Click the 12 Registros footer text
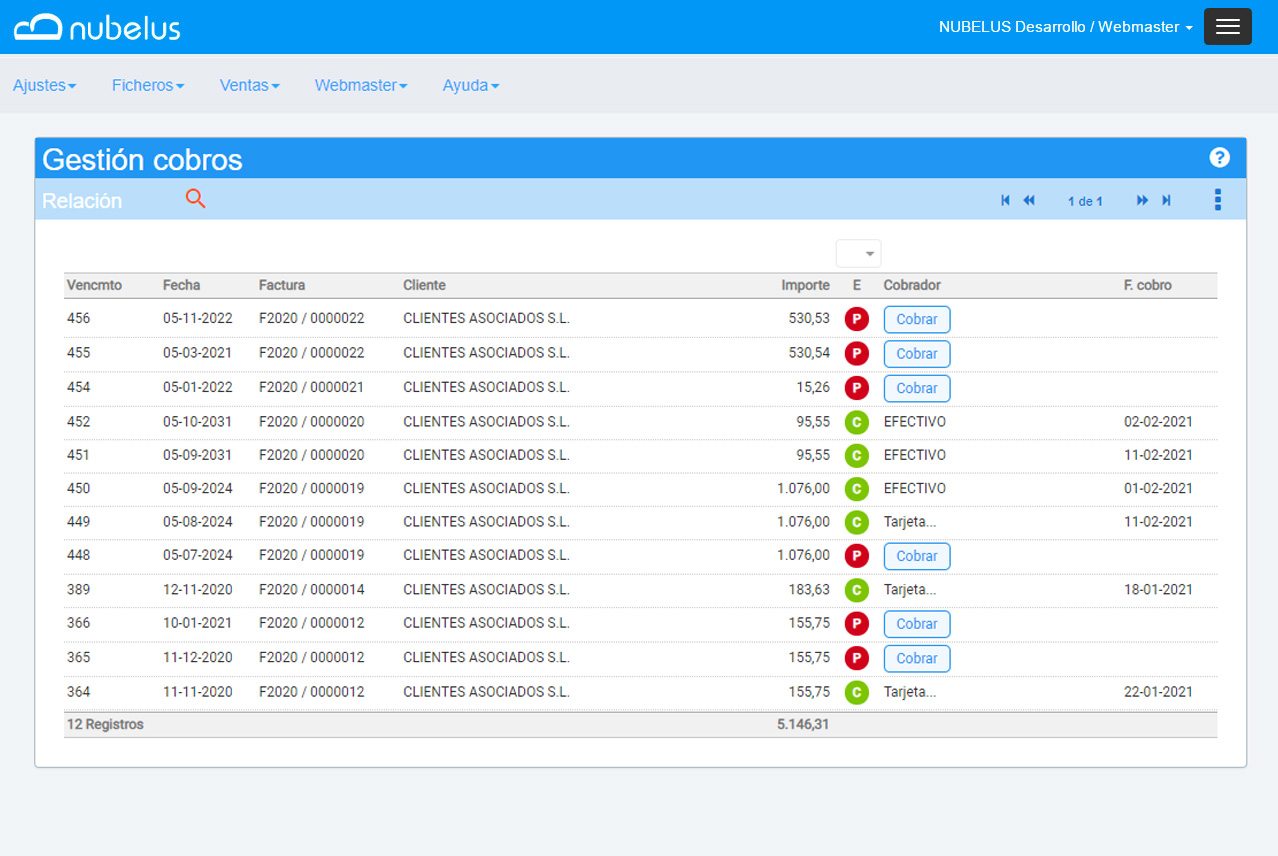The width and height of the screenshot is (1278, 856). tap(105, 725)
